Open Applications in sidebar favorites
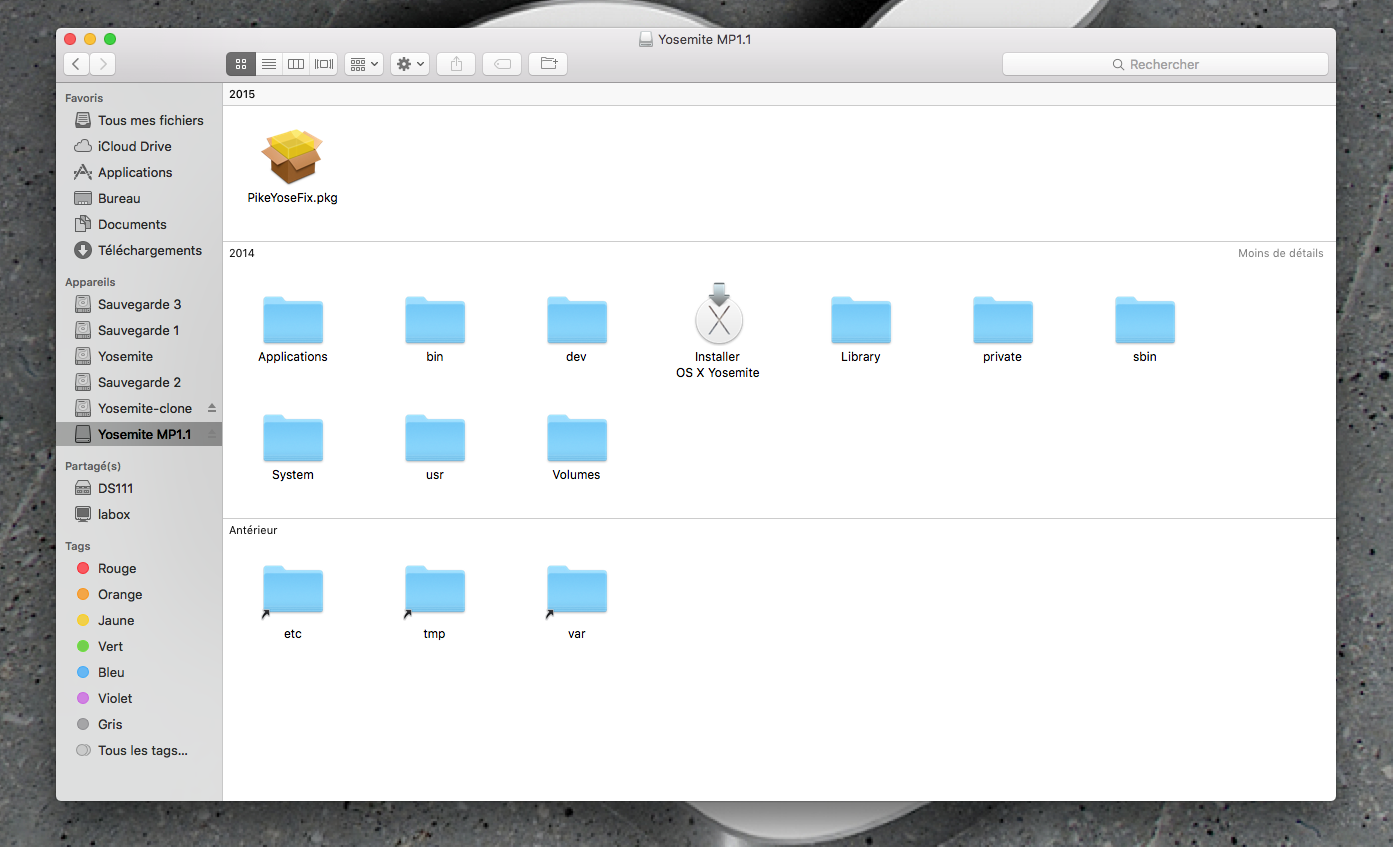The height and width of the screenshot is (847, 1393). pos(139,172)
